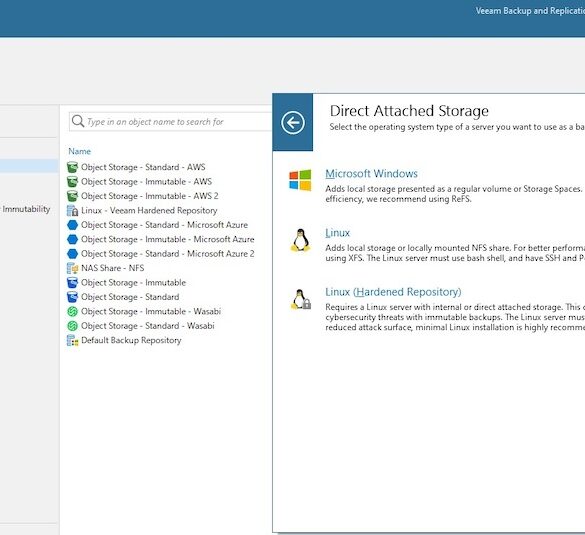Click the Linux penguin icon
Image resolution: width=585 pixels, height=535 pixels.
(300, 240)
